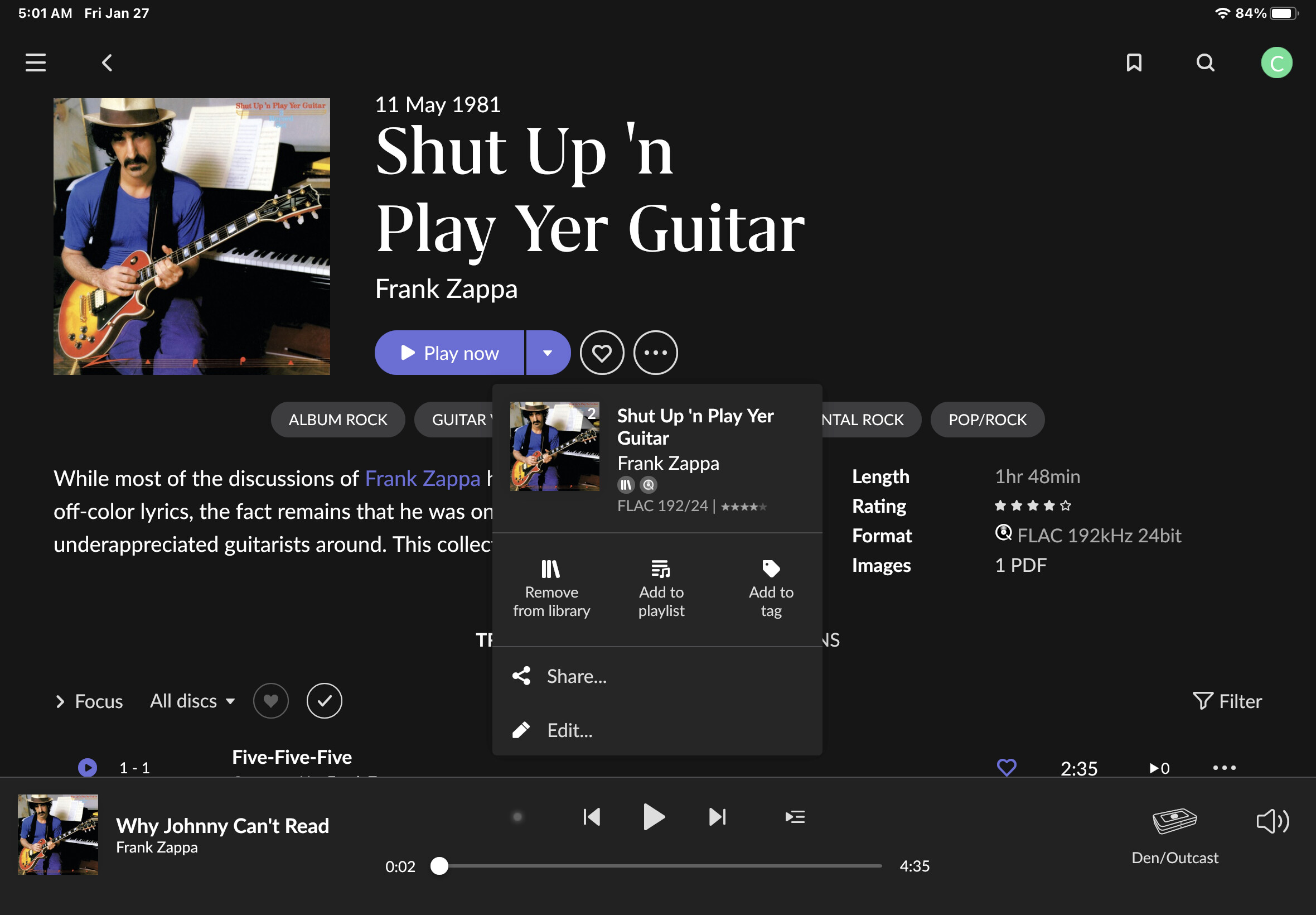Screen dimensions: 1316x915
Task: Click the signal path dot indicator
Action: click(x=517, y=817)
